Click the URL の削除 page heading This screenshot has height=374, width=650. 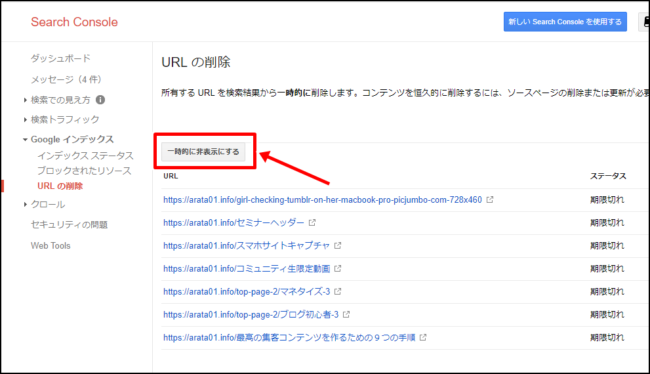tap(196, 62)
